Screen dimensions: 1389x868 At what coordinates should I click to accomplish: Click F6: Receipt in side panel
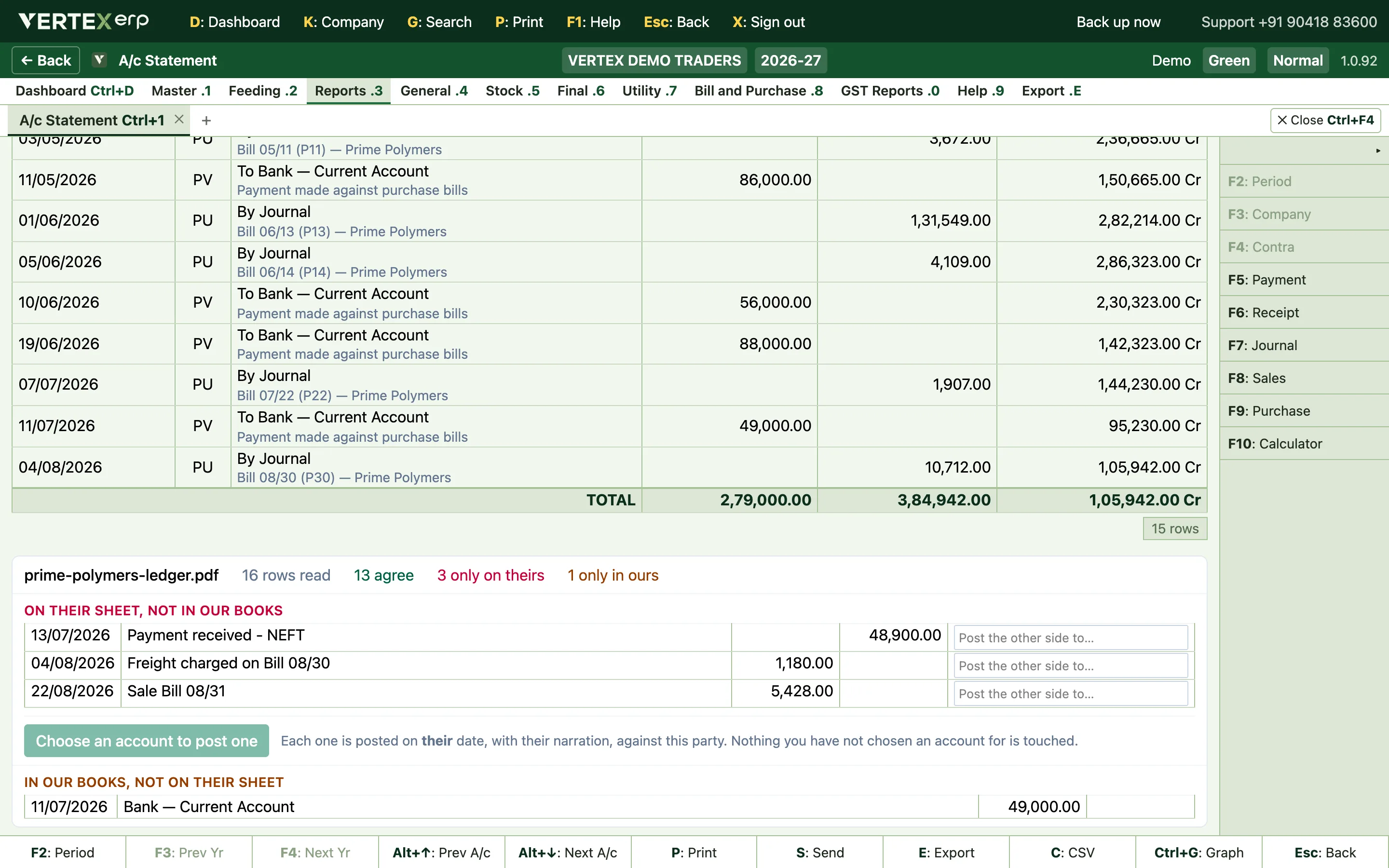coord(1304,312)
